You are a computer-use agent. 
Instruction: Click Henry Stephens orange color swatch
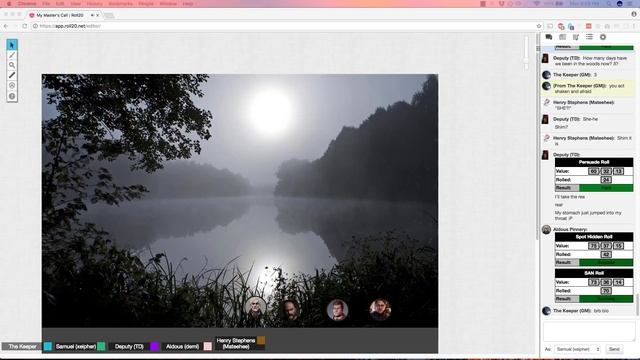261,340
